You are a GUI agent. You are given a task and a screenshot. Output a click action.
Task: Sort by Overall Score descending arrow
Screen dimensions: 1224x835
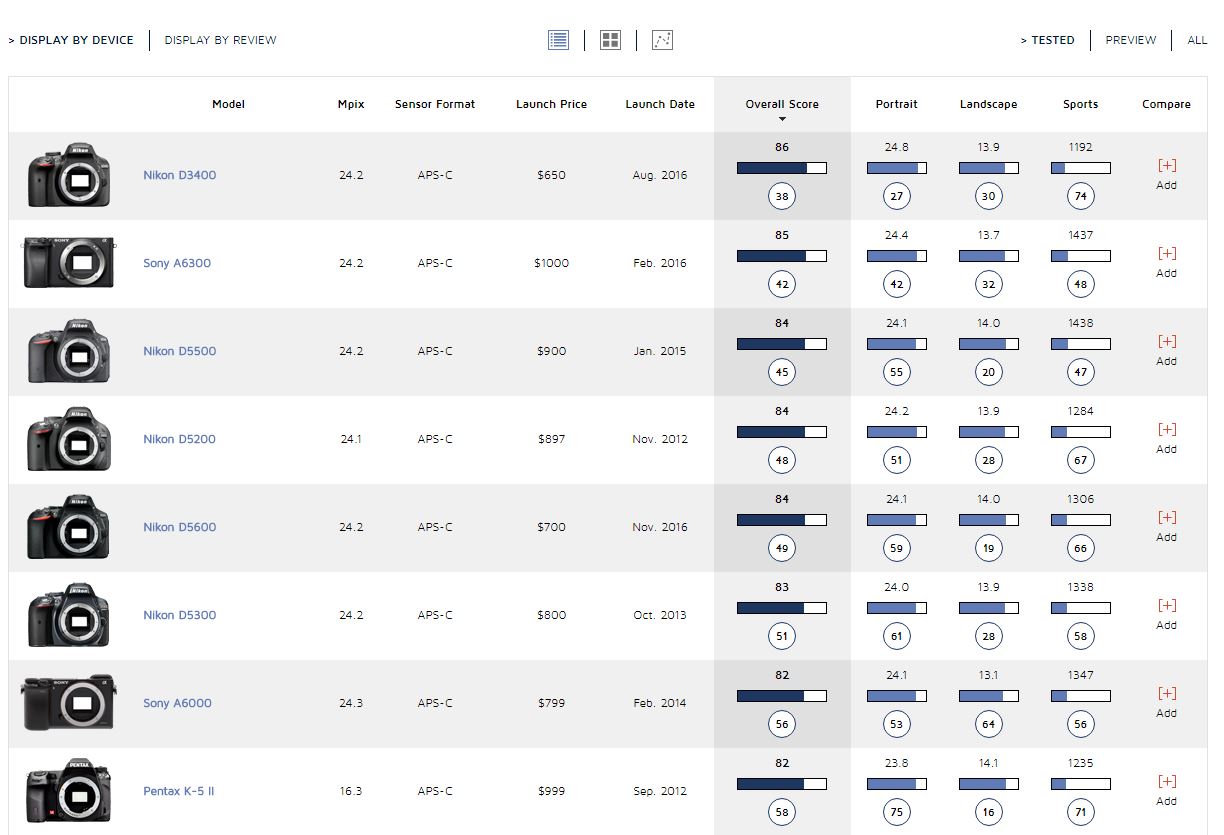point(782,120)
